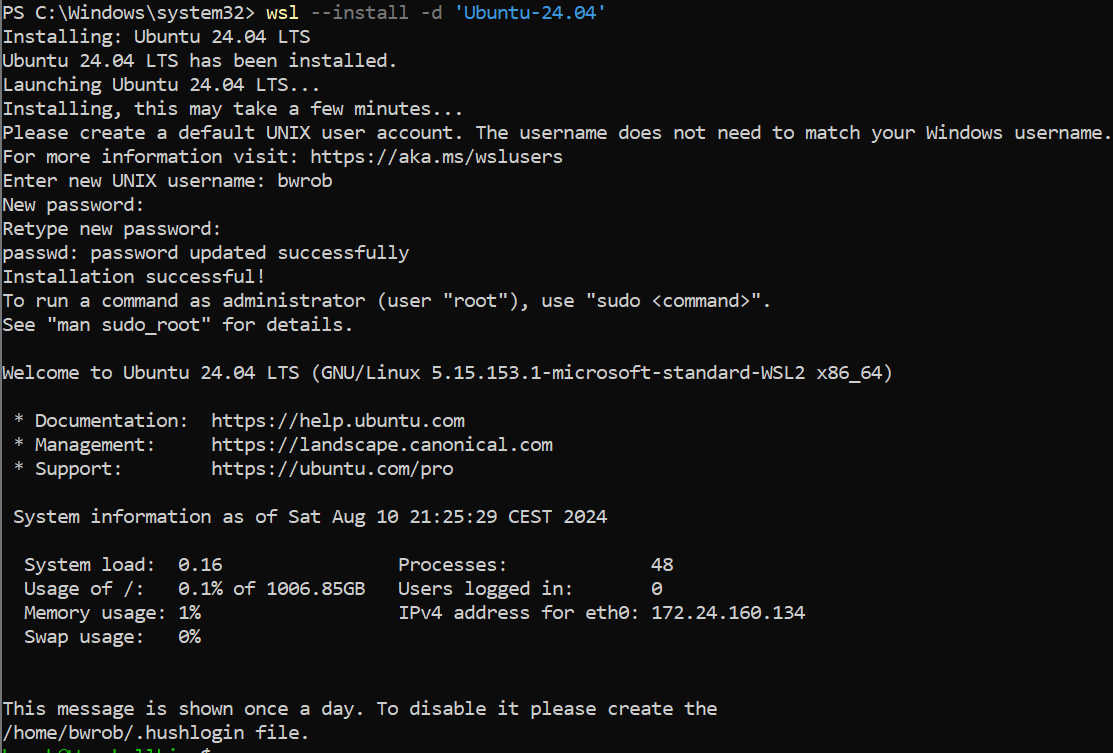Click the 'Ubuntu-24.04' command argument
Screen dimensions: 1113x753
(536, 13)
